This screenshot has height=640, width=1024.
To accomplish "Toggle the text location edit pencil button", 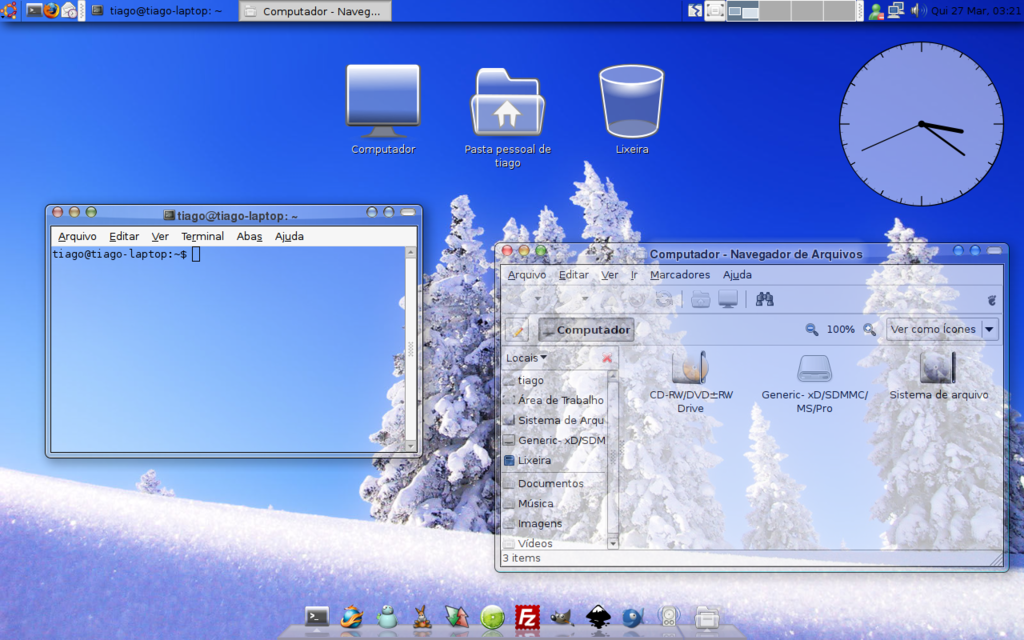I will point(517,330).
